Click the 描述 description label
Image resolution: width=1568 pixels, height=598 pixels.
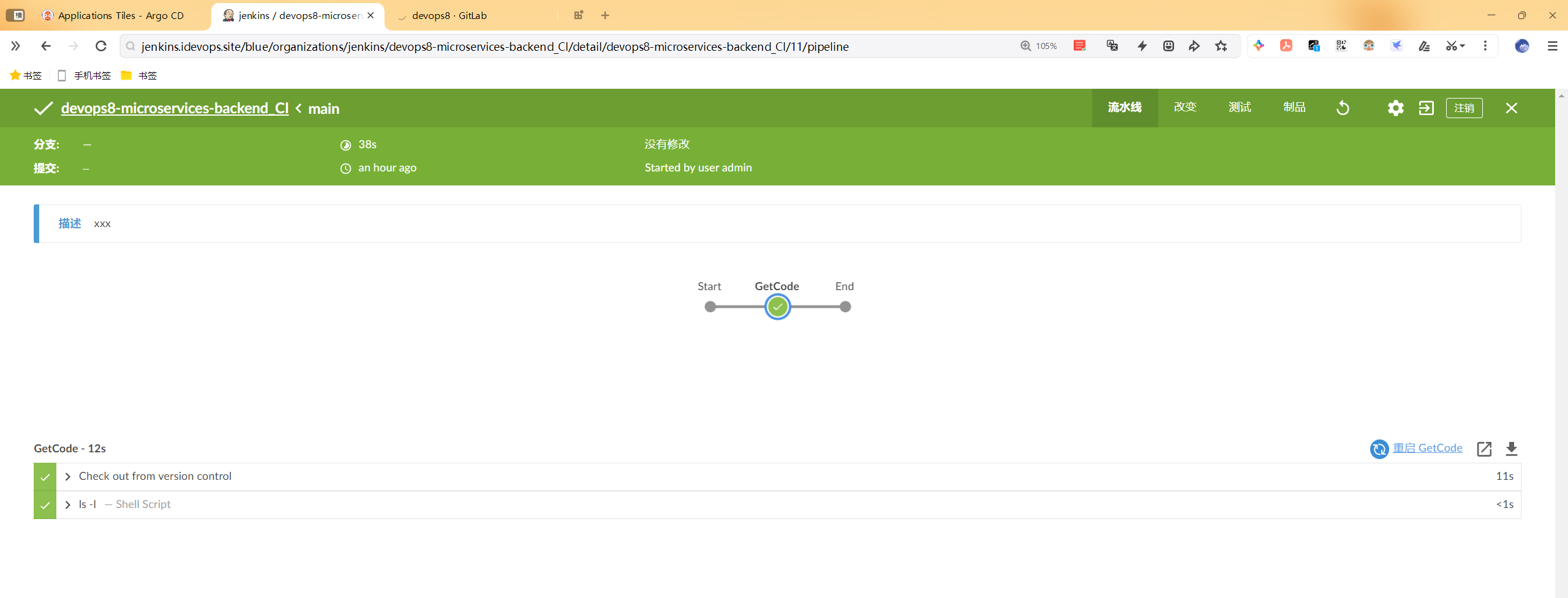point(70,223)
